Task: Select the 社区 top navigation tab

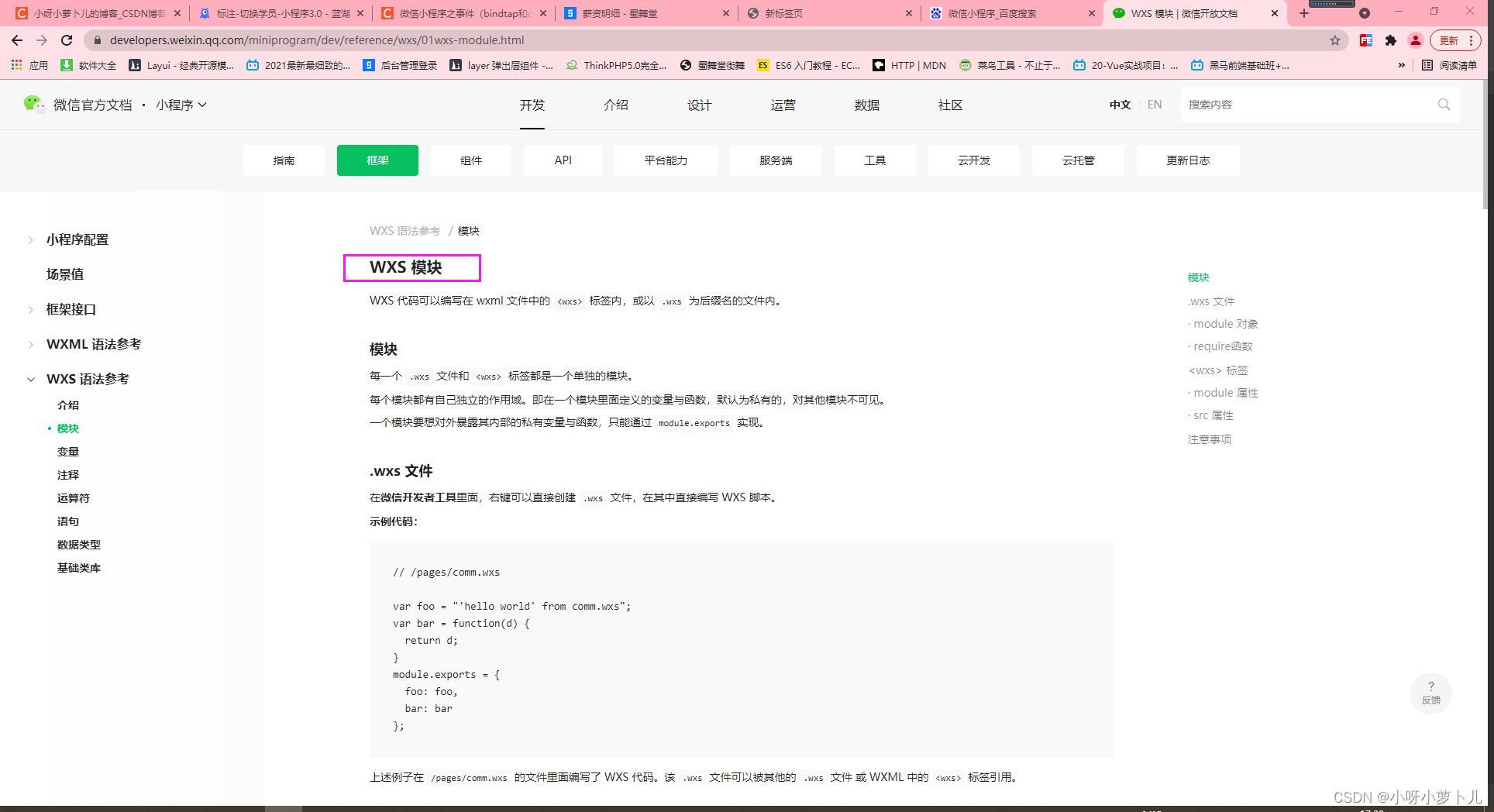Action: (951, 105)
